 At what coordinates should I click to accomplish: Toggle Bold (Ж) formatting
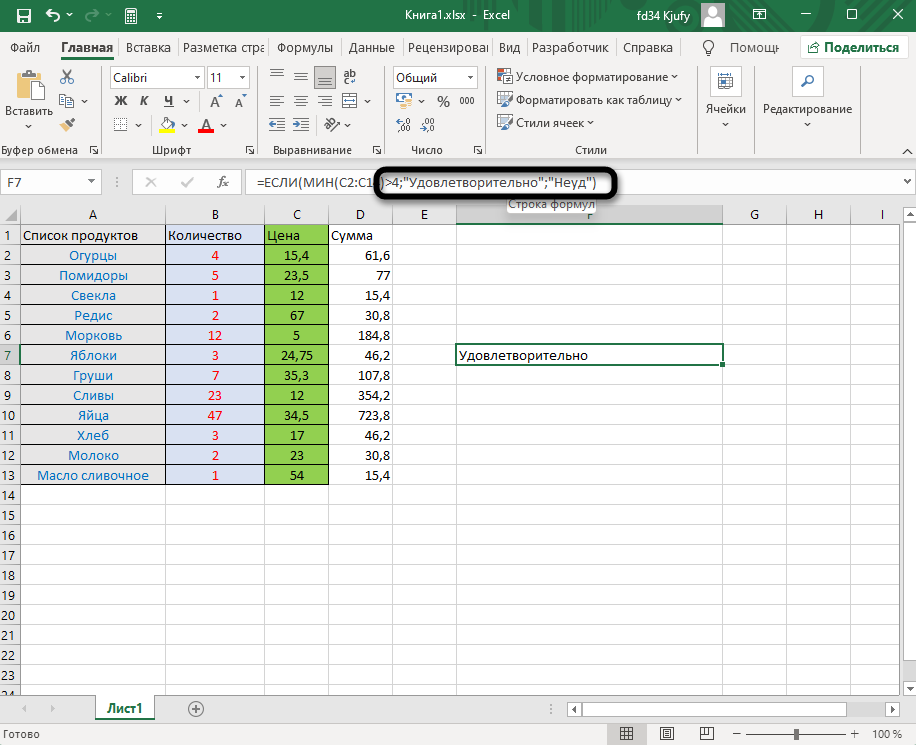click(x=121, y=101)
